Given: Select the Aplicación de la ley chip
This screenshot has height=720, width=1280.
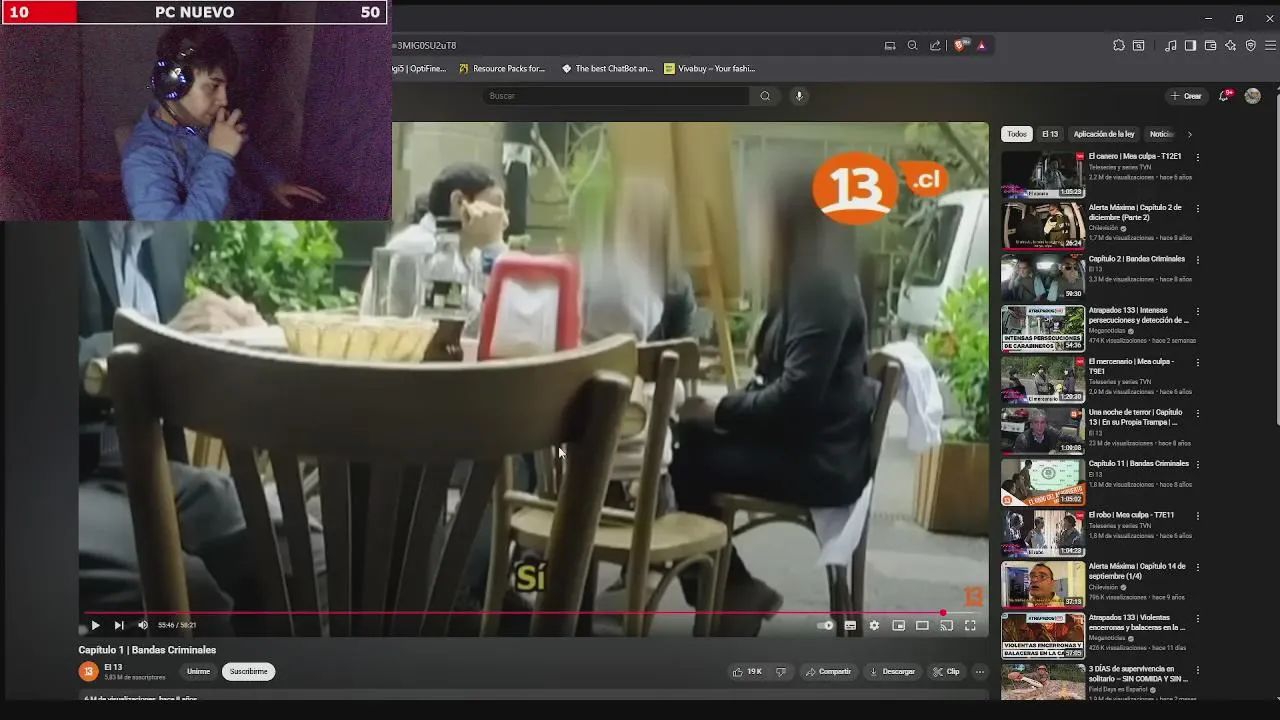Looking at the screenshot, I should 1104,134.
